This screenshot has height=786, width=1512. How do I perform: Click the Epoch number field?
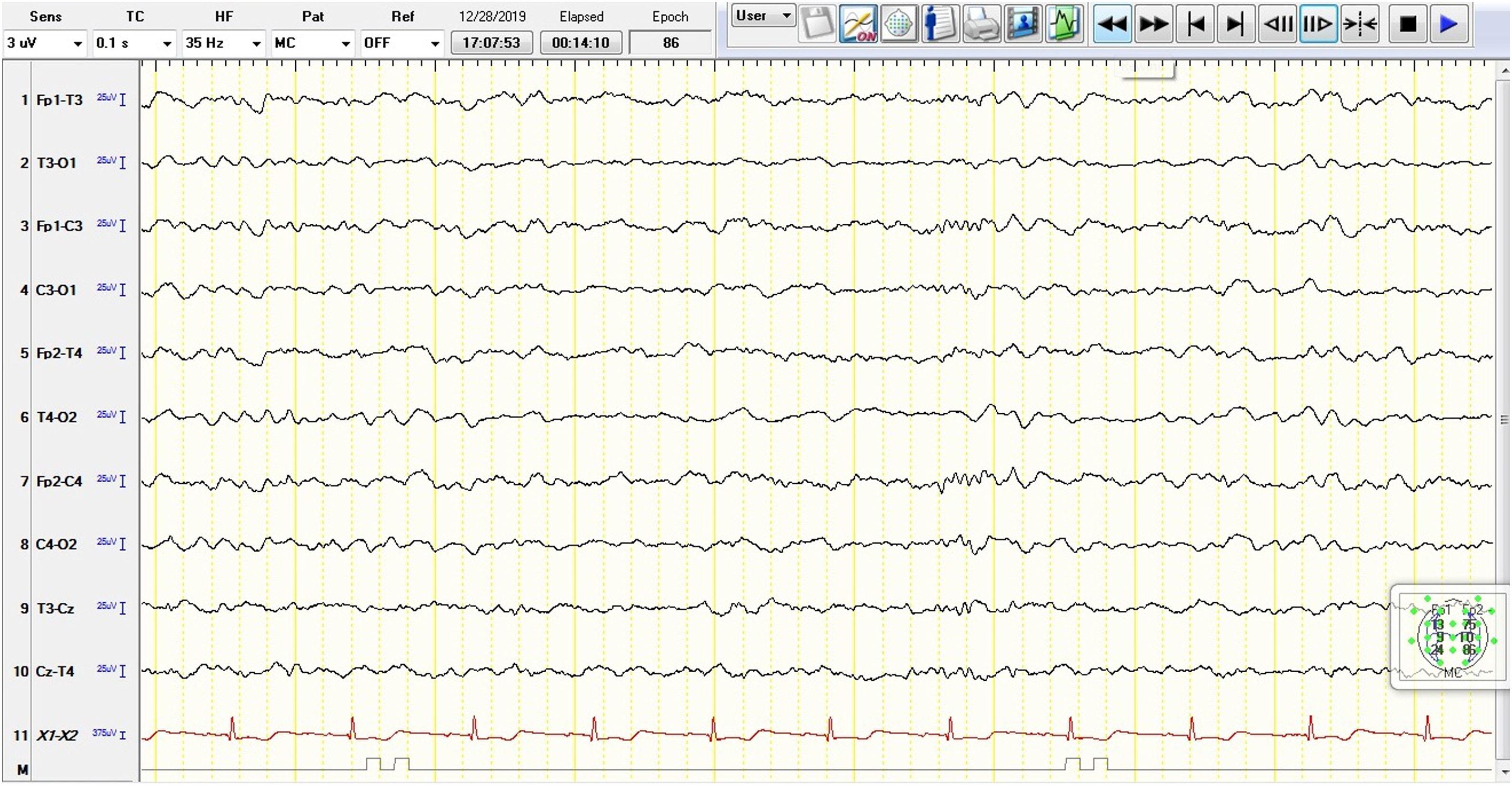pos(671,43)
